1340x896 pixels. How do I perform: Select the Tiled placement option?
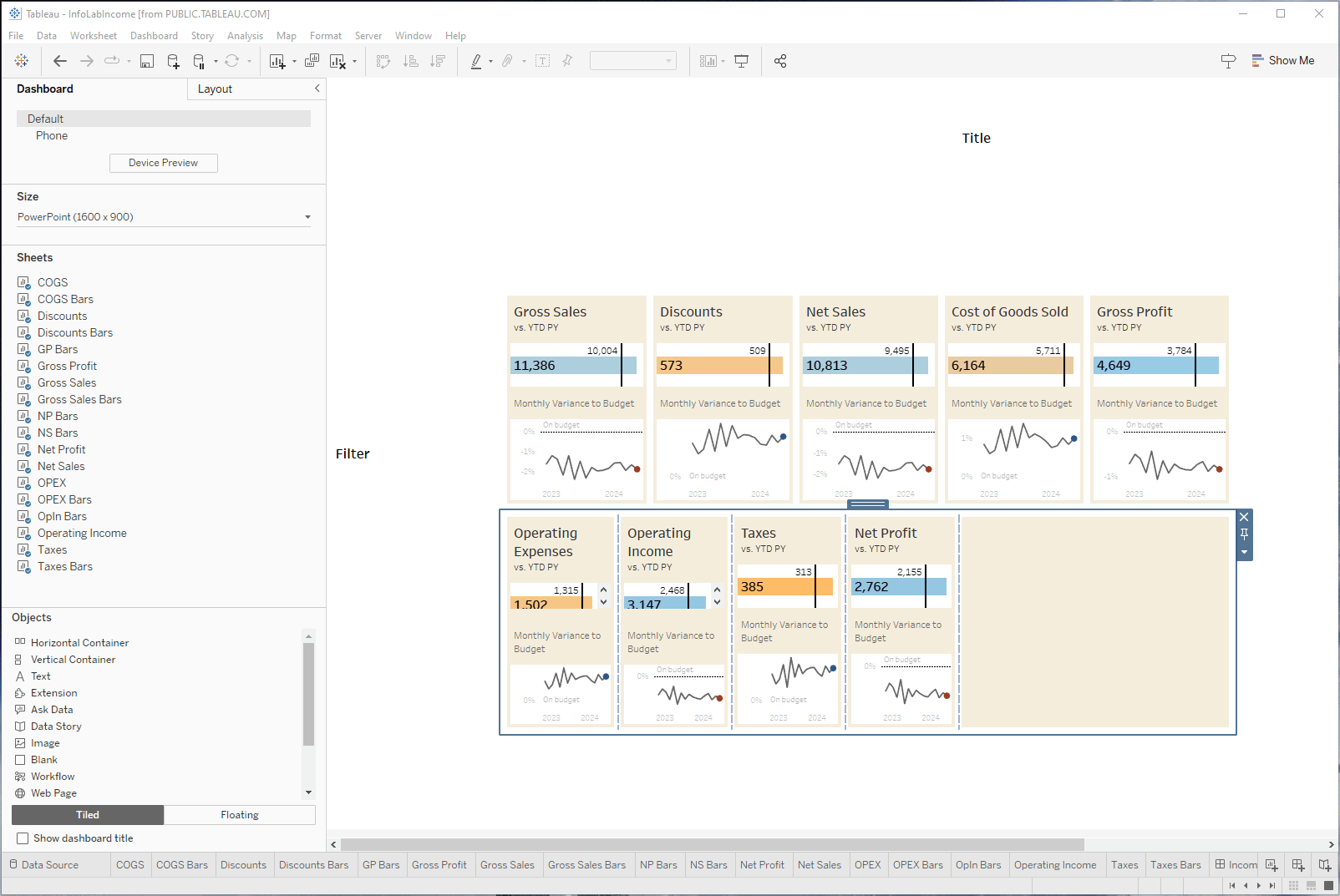pyautogui.click(x=88, y=815)
